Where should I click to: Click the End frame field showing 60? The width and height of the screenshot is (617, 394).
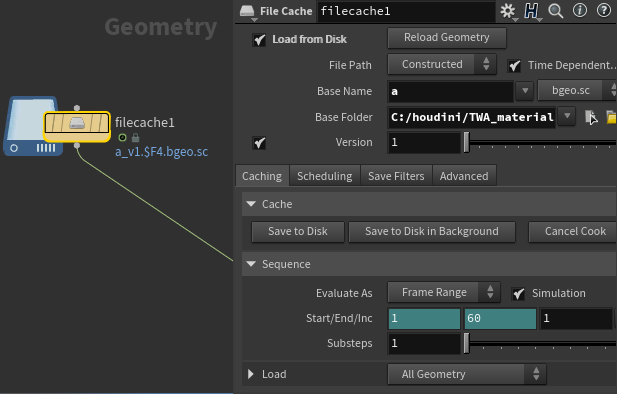click(x=500, y=318)
